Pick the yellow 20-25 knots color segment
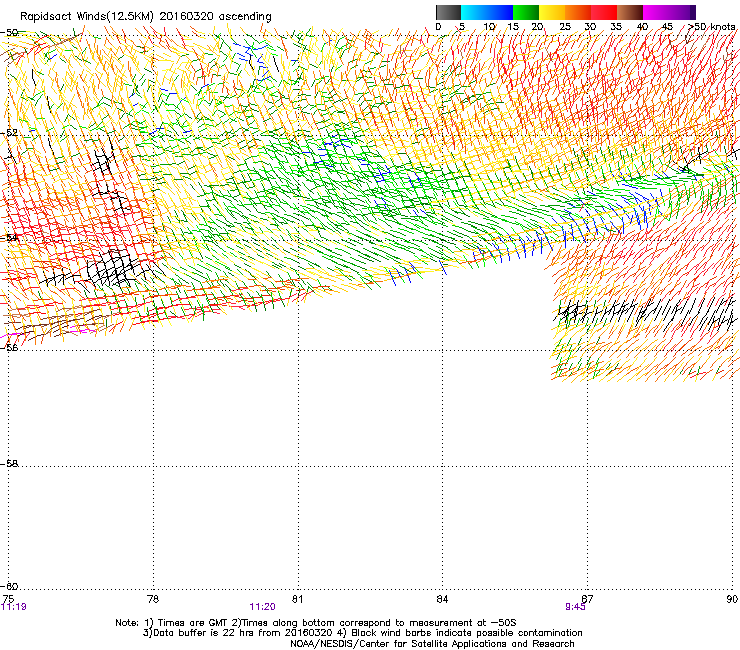Screen dimensions: 740x650 (x=552, y=12)
